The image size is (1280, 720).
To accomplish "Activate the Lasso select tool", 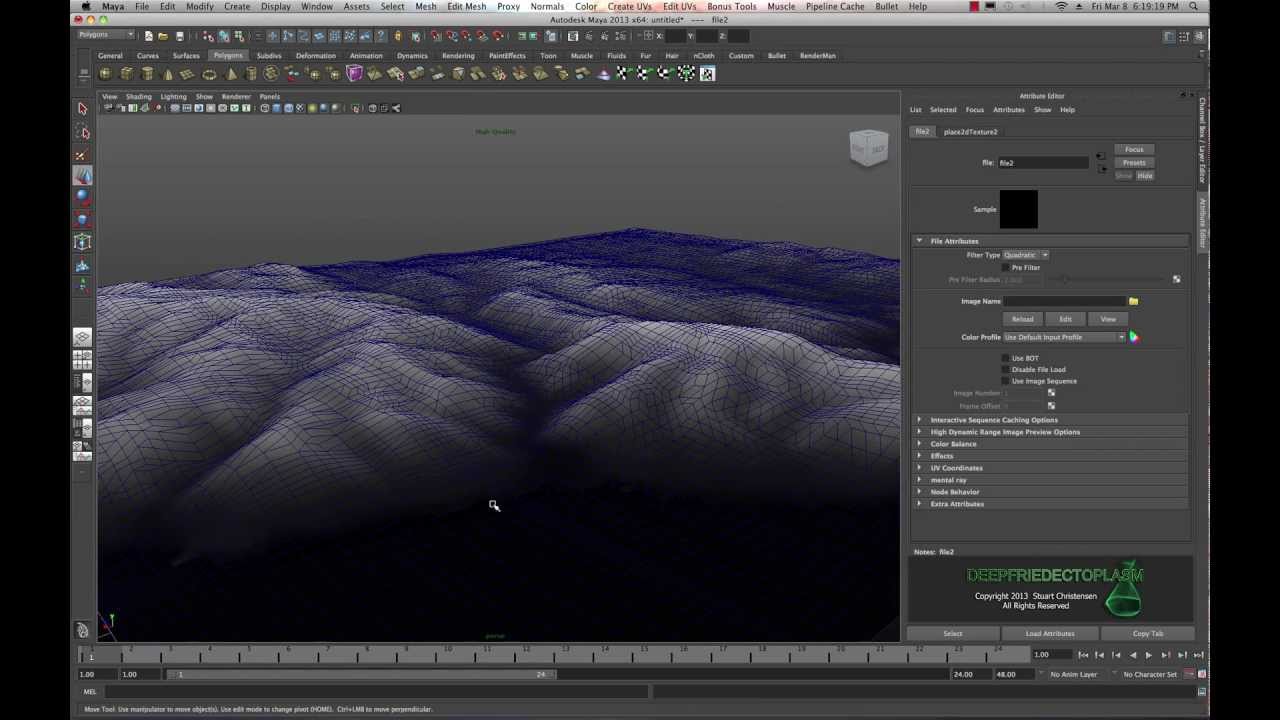I will click(x=83, y=132).
